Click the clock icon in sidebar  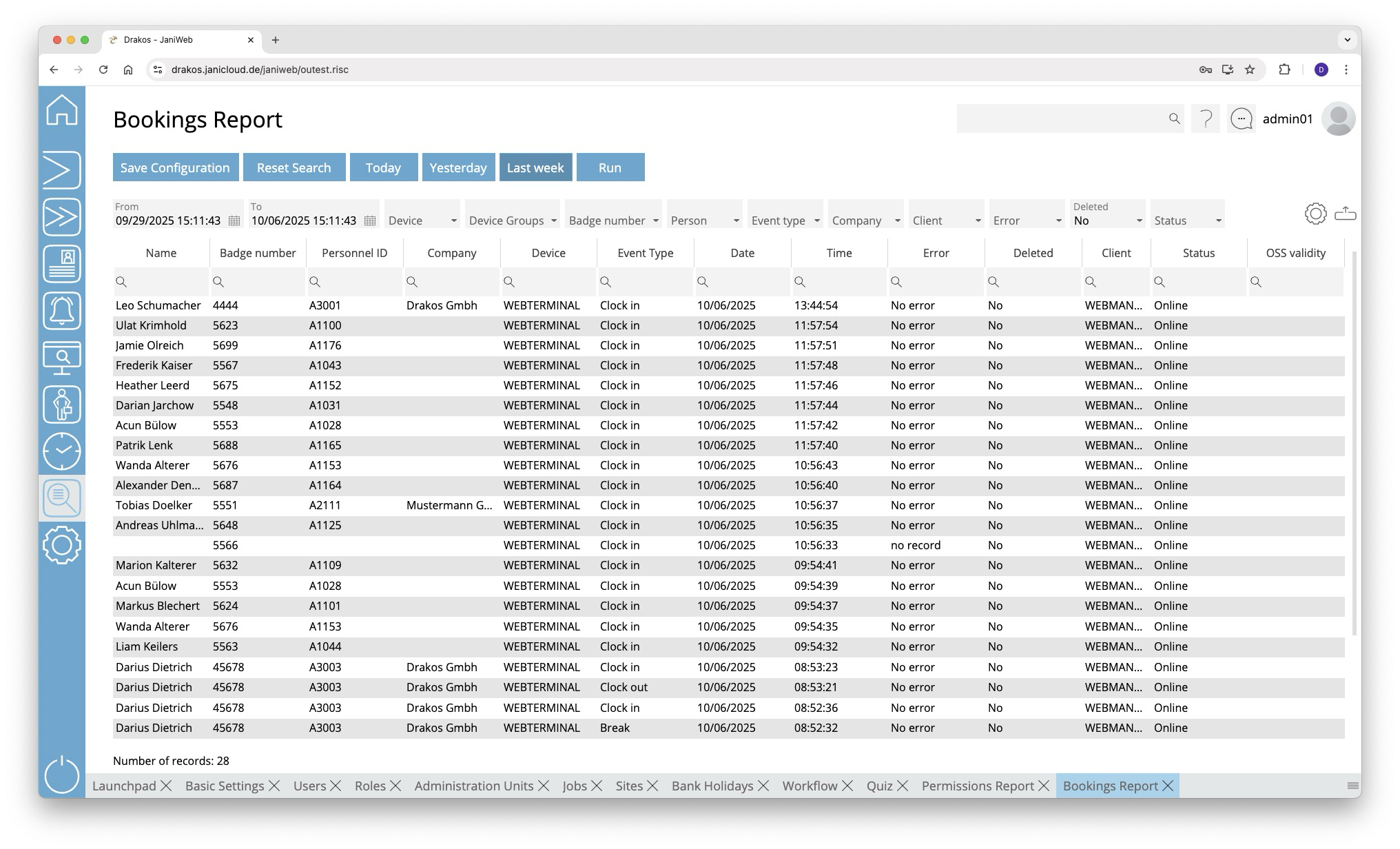(x=62, y=451)
